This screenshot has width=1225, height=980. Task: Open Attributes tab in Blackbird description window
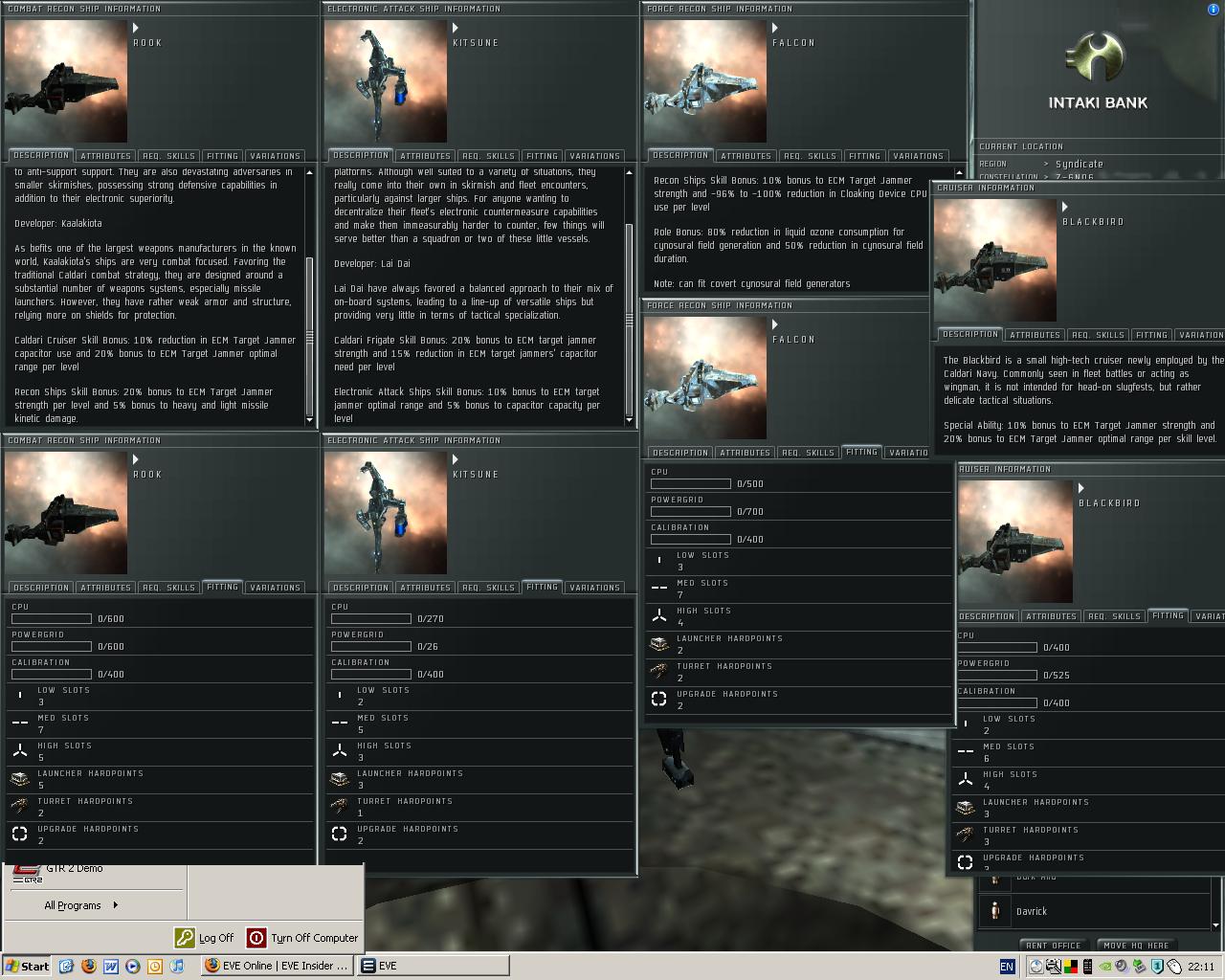1035,335
